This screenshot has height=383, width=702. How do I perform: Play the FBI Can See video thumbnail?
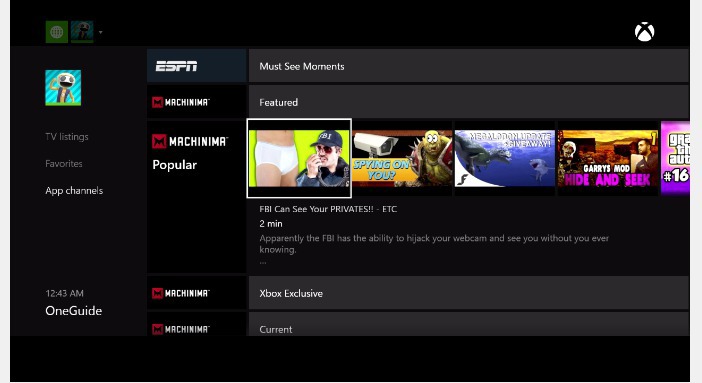(299, 158)
